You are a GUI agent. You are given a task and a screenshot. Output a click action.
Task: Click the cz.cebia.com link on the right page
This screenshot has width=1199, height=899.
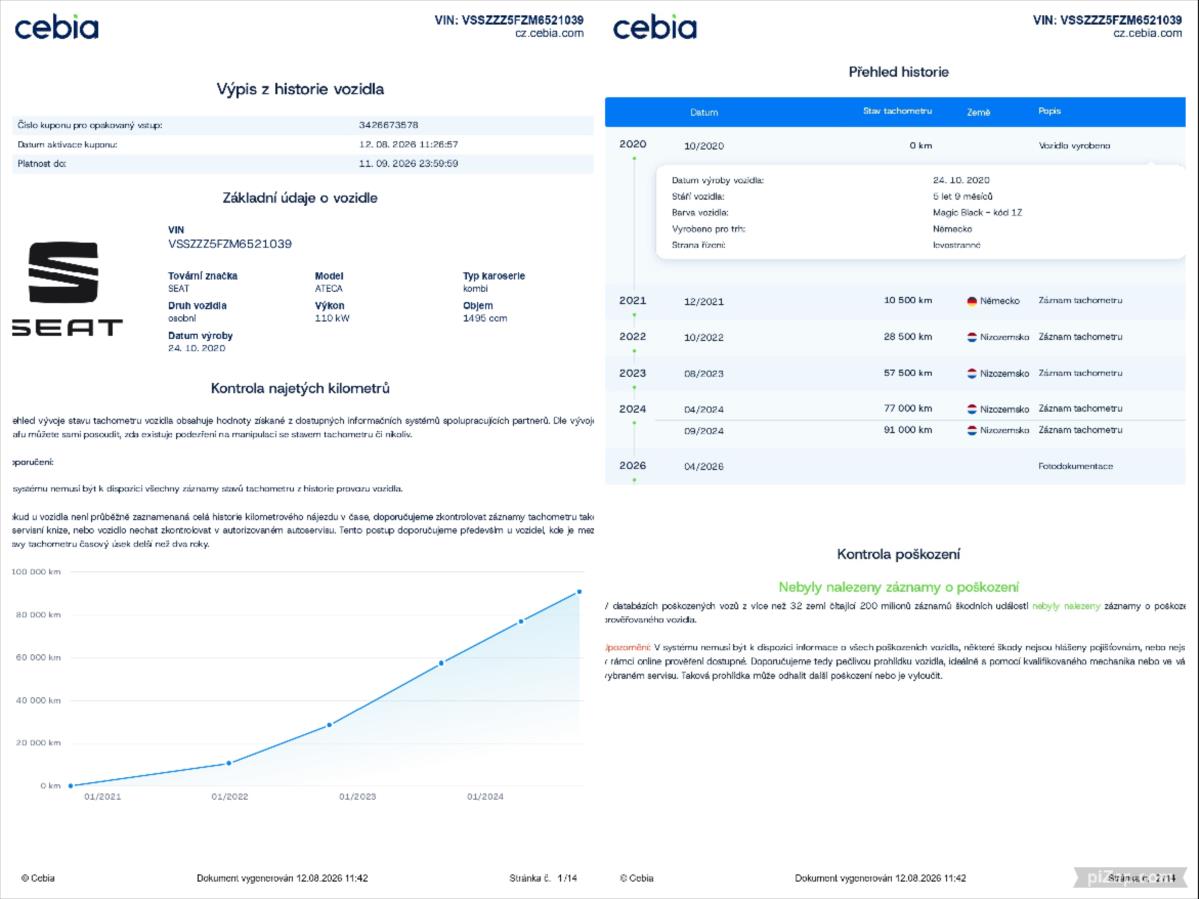1148,34
